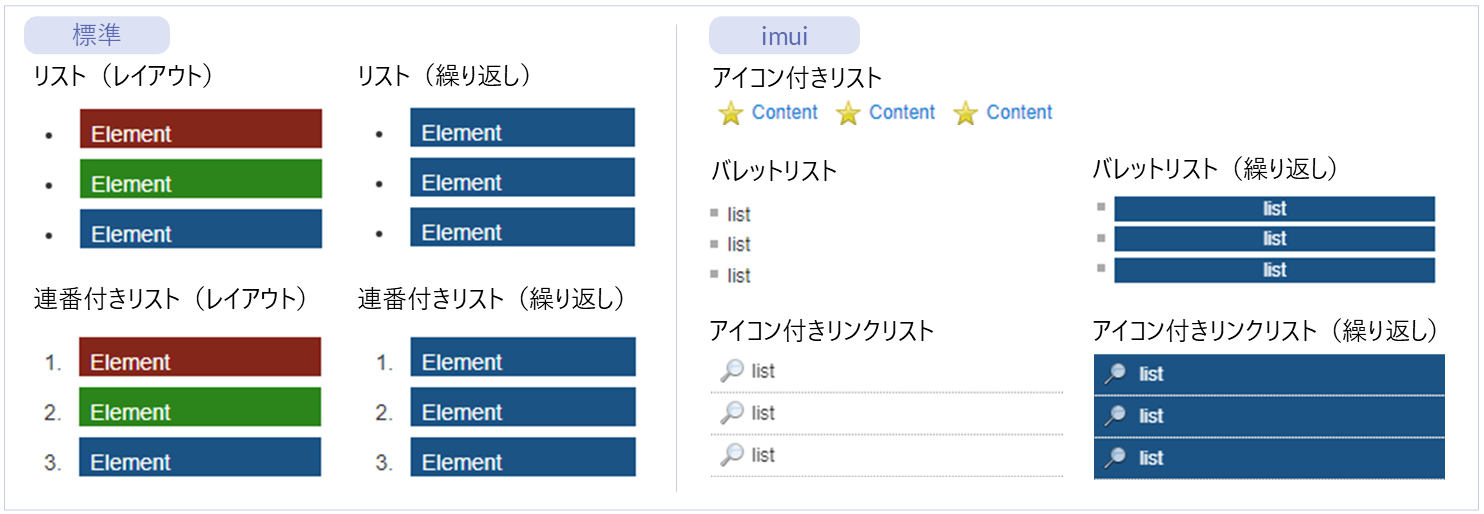This screenshot has width=1484, height=514.
Task: Click magnifier icon in third white link row
Action: tap(732, 454)
